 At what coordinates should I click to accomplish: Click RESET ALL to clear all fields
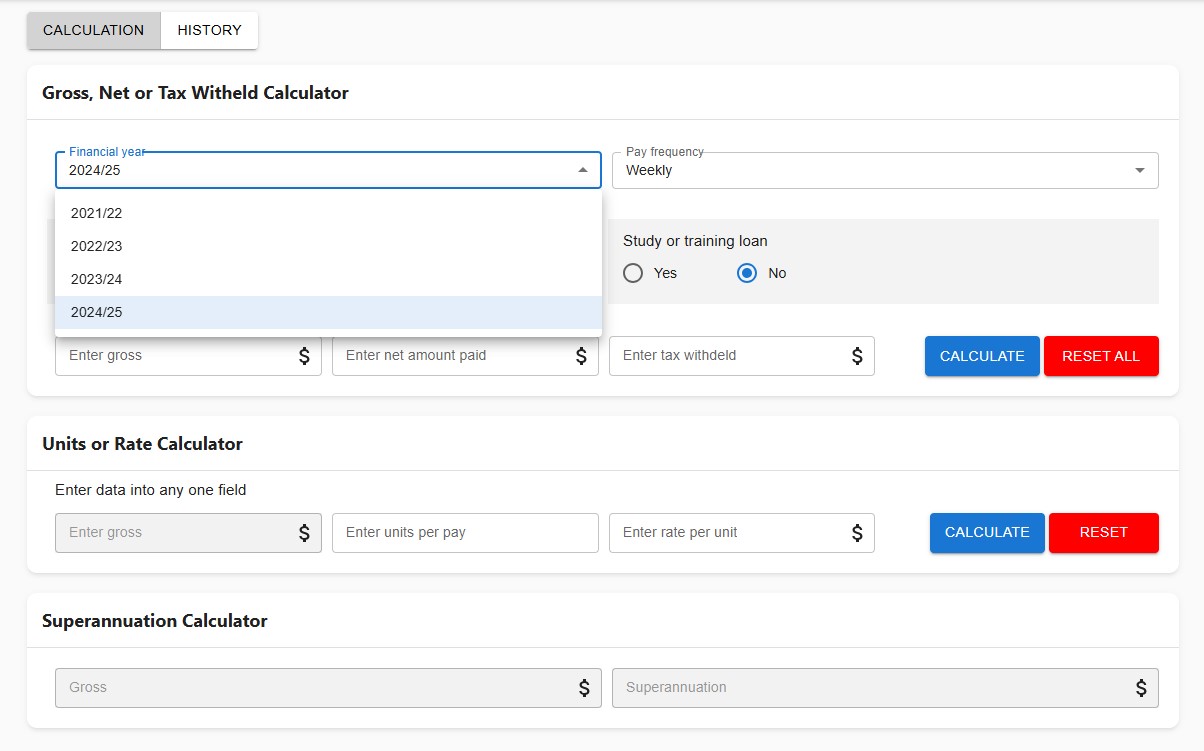[x=1101, y=356]
